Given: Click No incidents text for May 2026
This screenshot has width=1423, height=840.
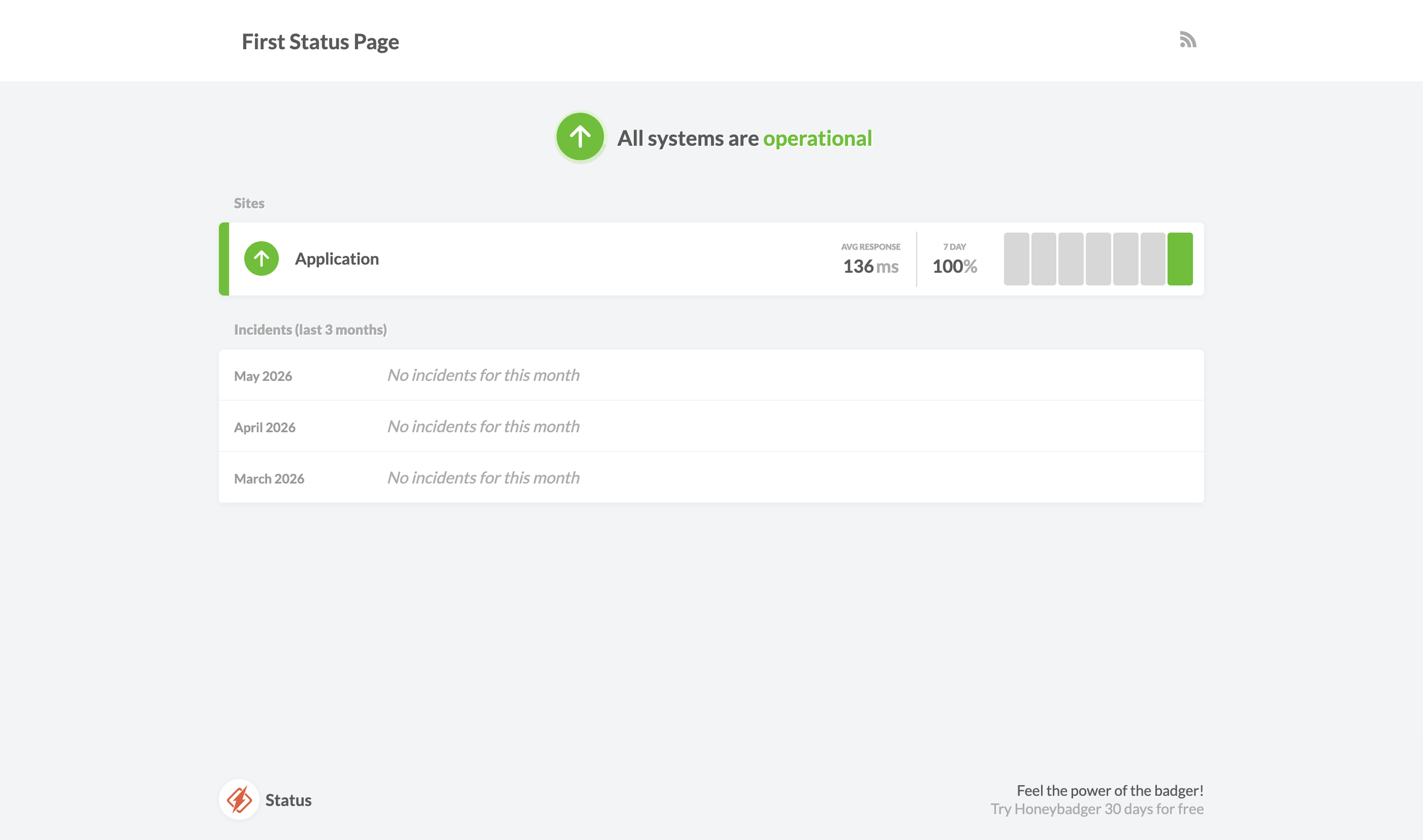Looking at the screenshot, I should (483, 375).
